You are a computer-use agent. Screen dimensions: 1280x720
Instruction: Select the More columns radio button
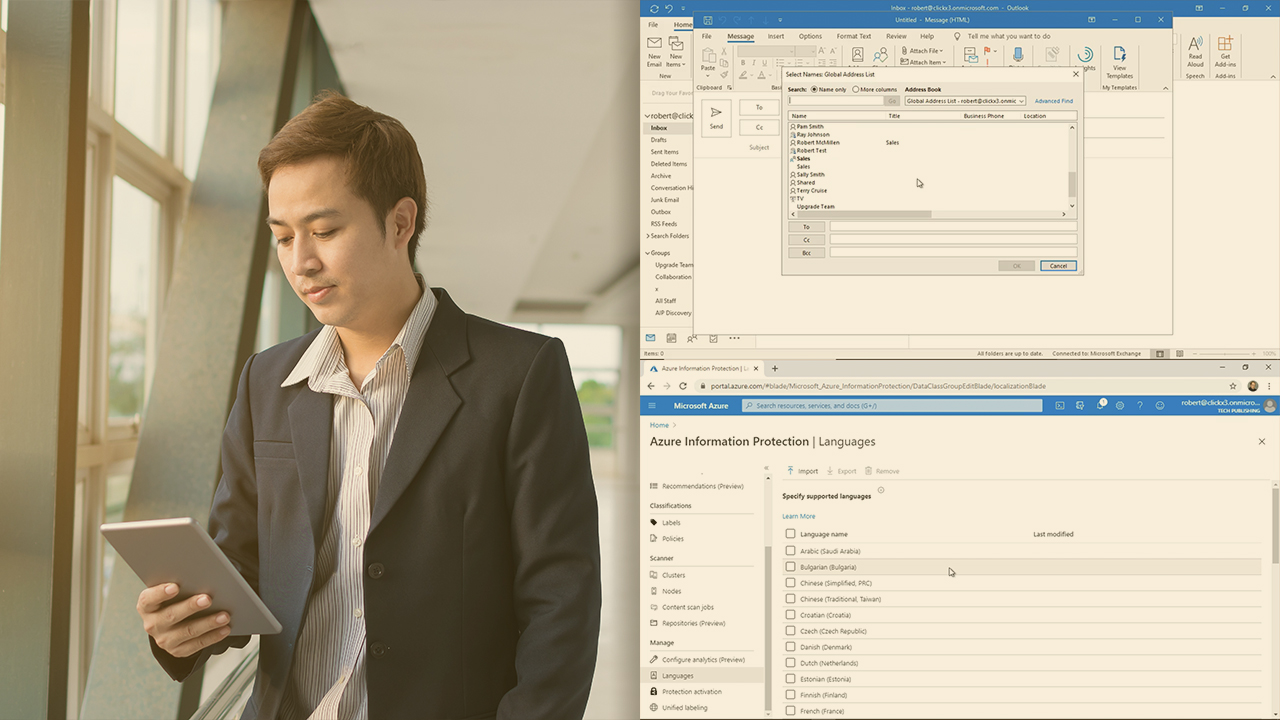[x=856, y=90]
